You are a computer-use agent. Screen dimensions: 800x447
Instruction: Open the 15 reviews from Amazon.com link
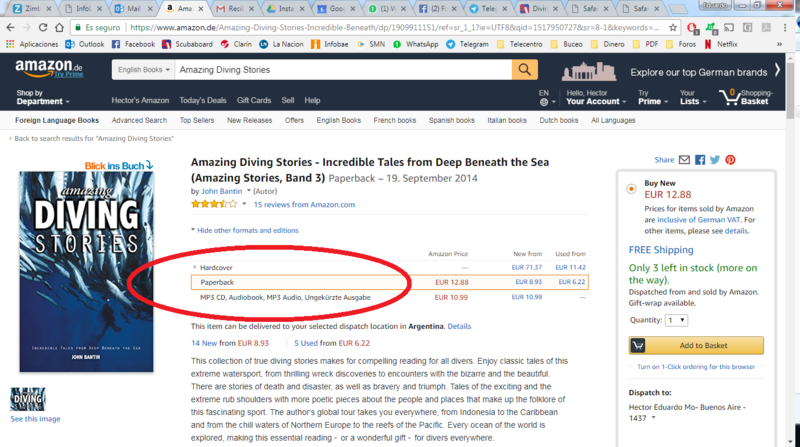(x=304, y=204)
